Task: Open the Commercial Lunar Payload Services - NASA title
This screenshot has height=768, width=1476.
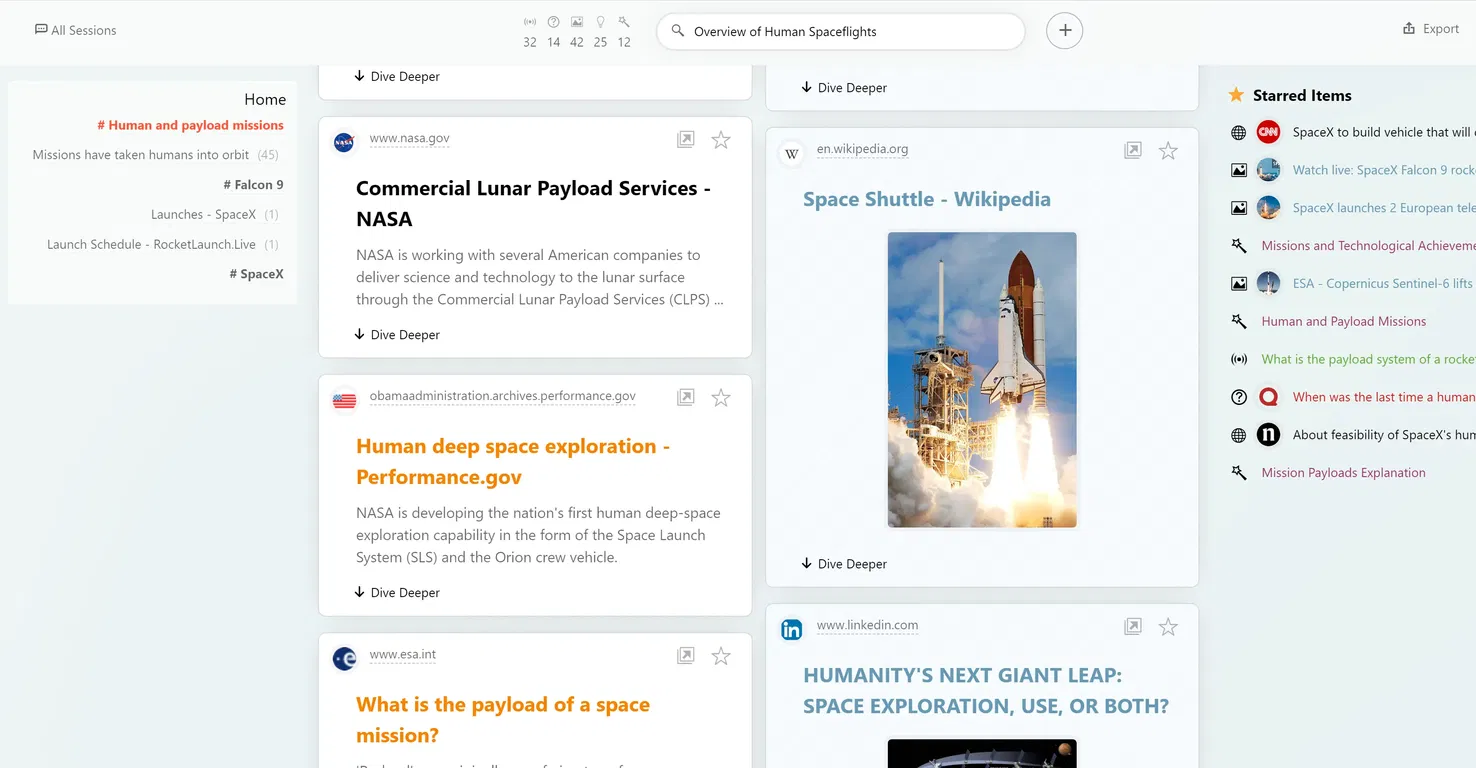Action: [x=533, y=203]
